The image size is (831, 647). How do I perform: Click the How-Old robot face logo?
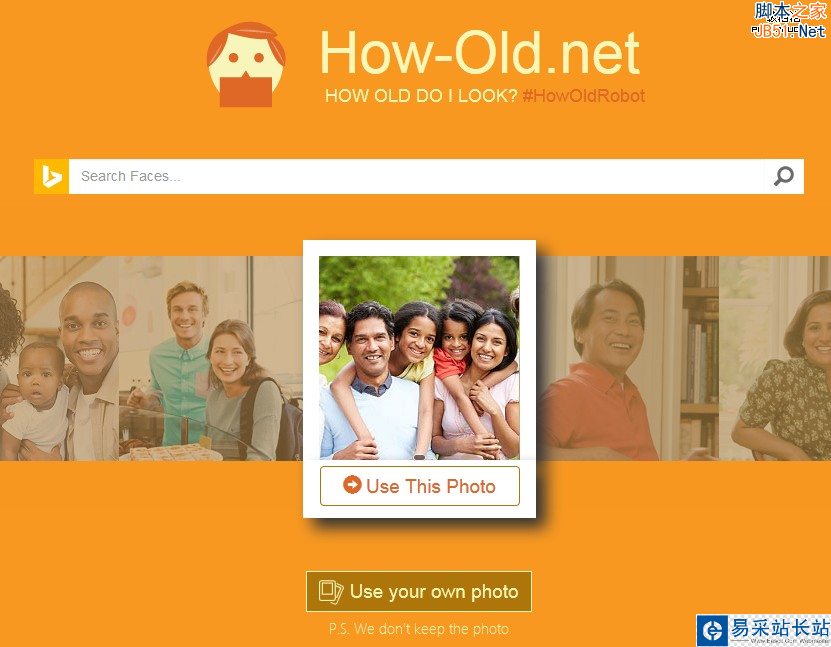[x=246, y=64]
